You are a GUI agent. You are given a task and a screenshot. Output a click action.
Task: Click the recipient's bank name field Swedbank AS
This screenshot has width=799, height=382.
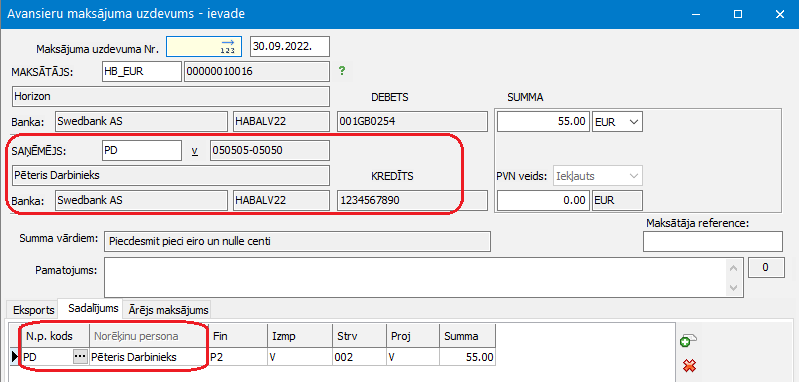point(141,200)
